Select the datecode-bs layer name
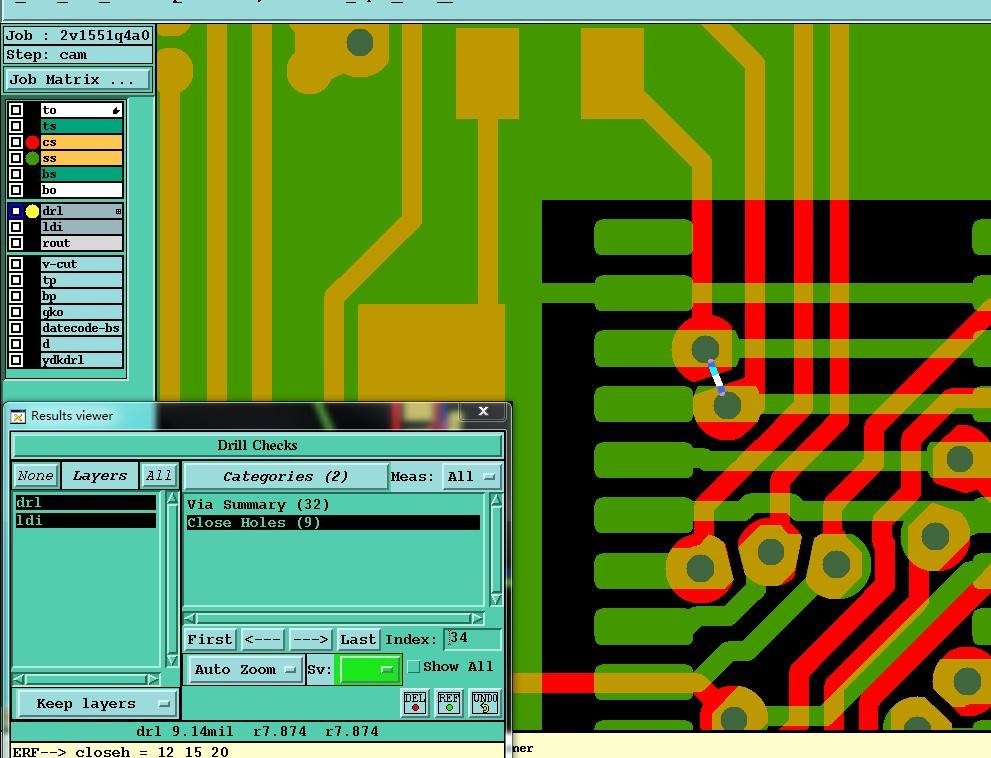 pyautogui.click(x=82, y=328)
